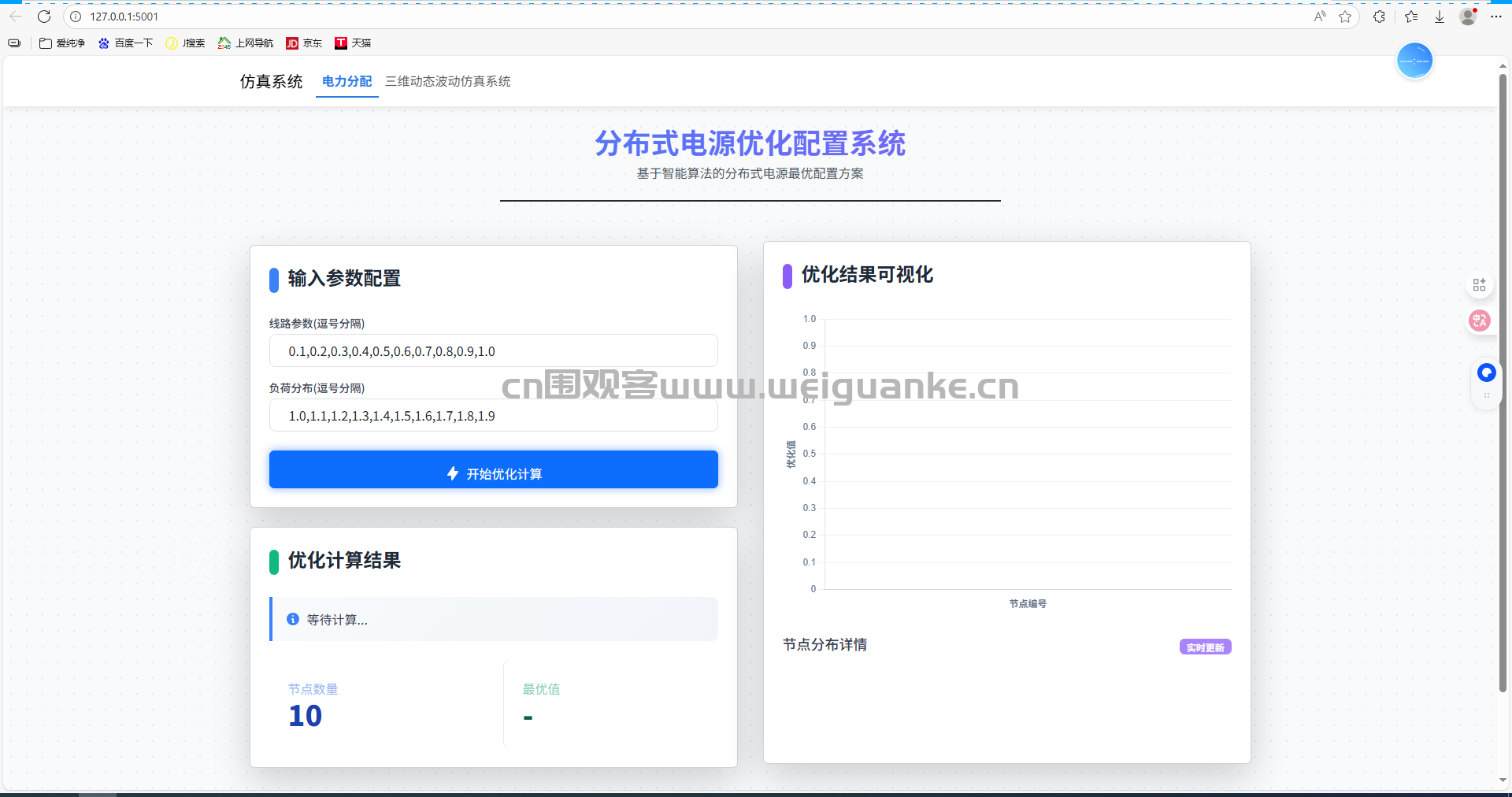Open the favorites list icon
Screen dimensions: 1512x797
pyautogui.click(x=1411, y=17)
